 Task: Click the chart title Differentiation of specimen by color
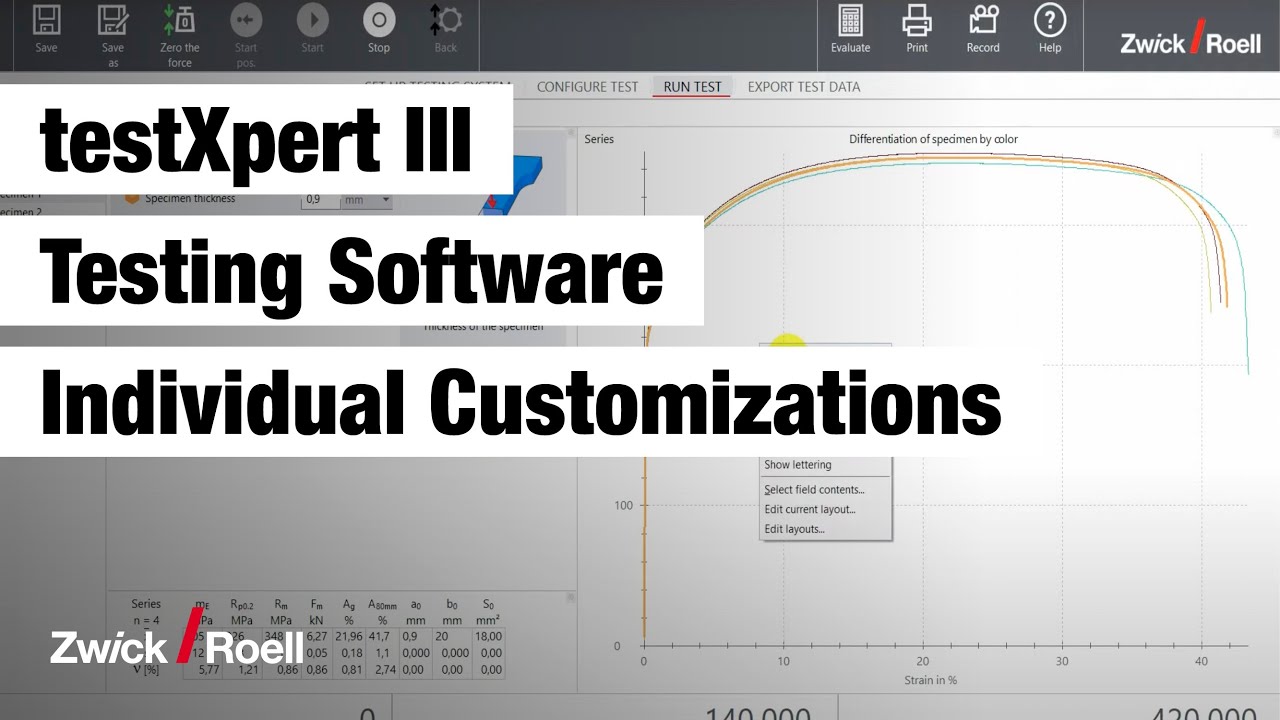[933, 139]
